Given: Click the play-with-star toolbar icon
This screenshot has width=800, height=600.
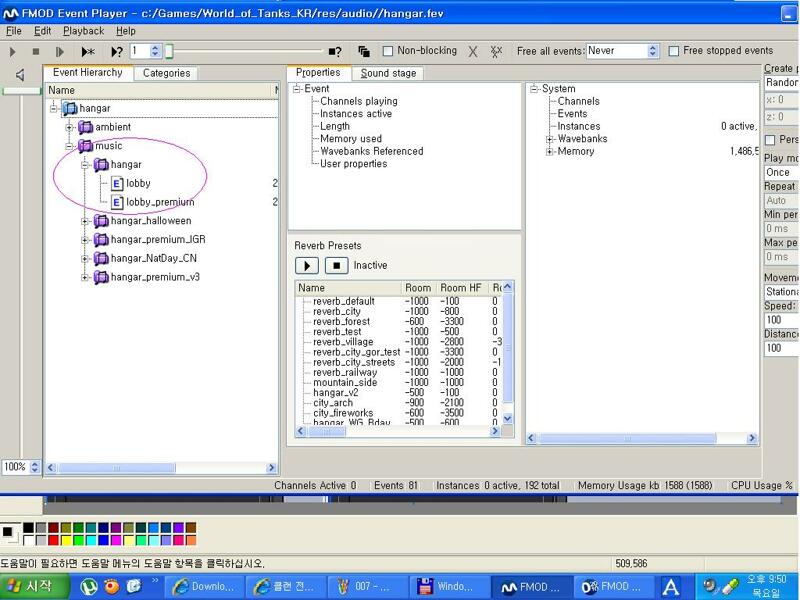Looking at the screenshot, I should [88, 52].
